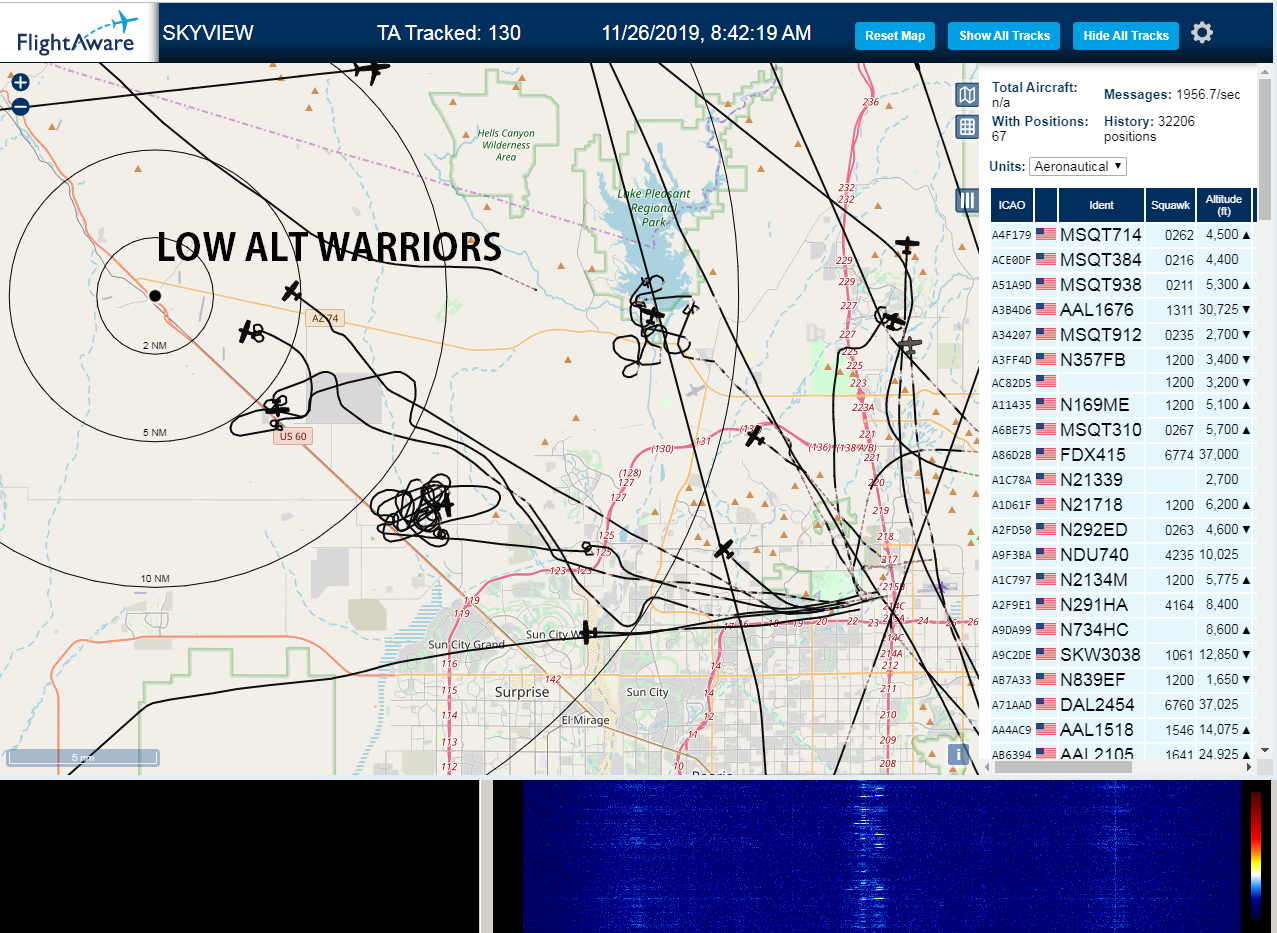The image size is (1277, 933).
Task: Select the aircraft icon over Lake Pleasant
Action: pos(653,313)
